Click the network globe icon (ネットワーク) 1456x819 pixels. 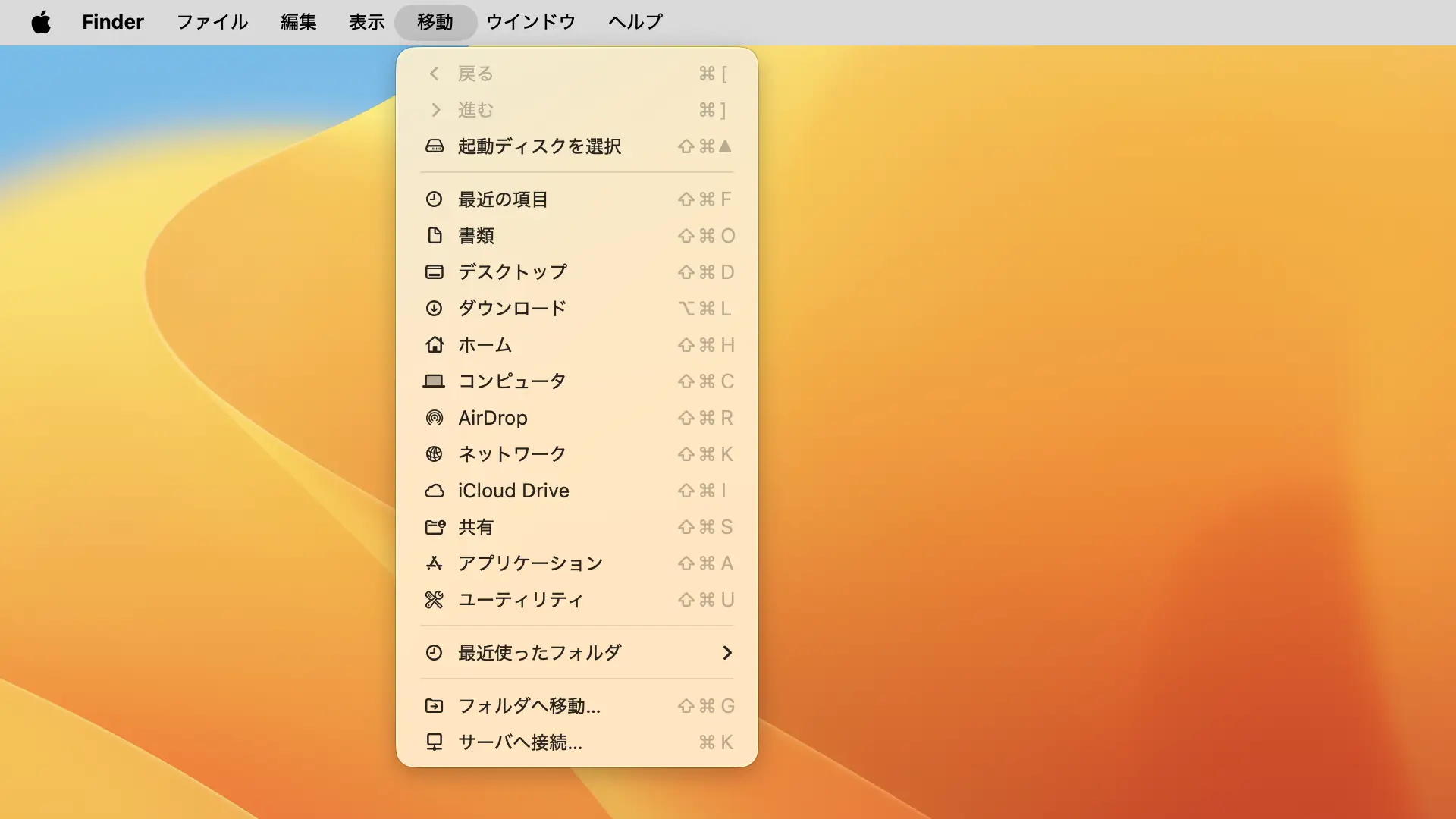click(x=434, y=454)
